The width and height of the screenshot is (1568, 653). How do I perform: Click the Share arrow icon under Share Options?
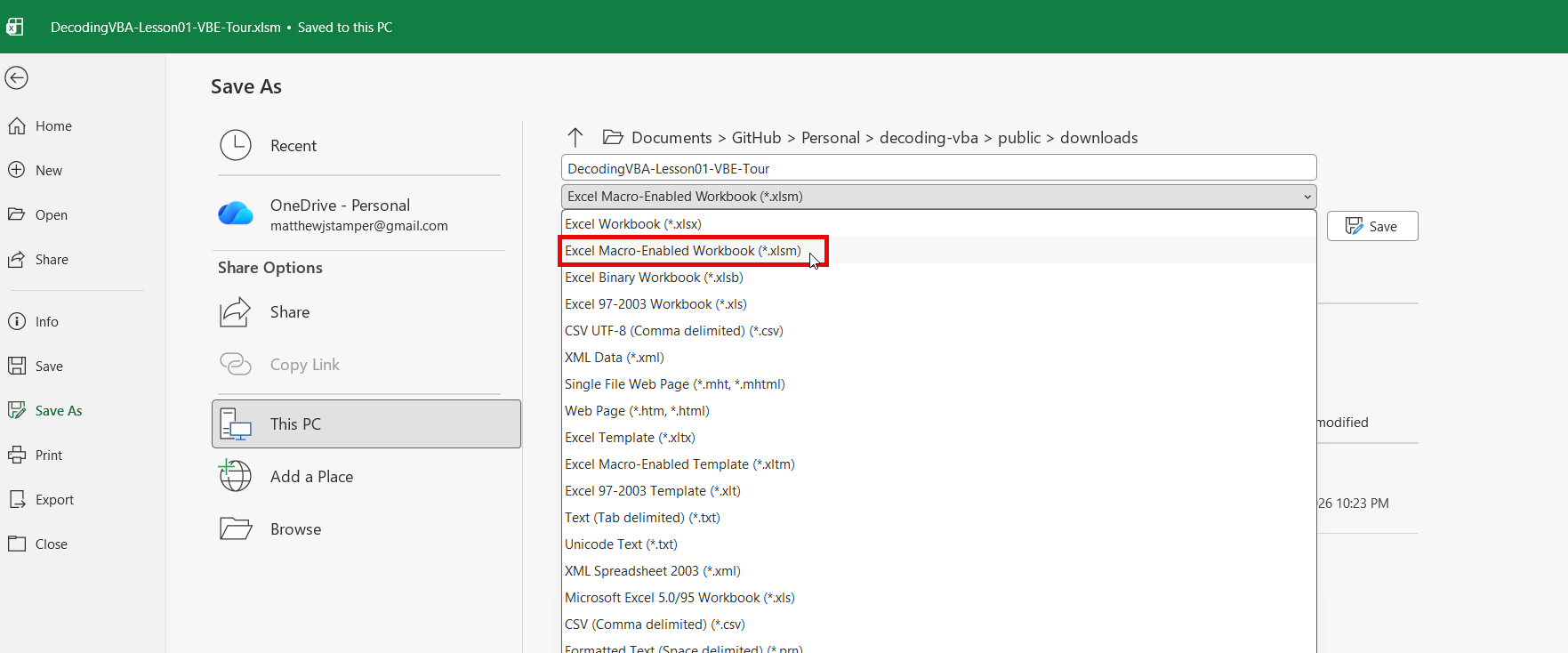(236, 312)
